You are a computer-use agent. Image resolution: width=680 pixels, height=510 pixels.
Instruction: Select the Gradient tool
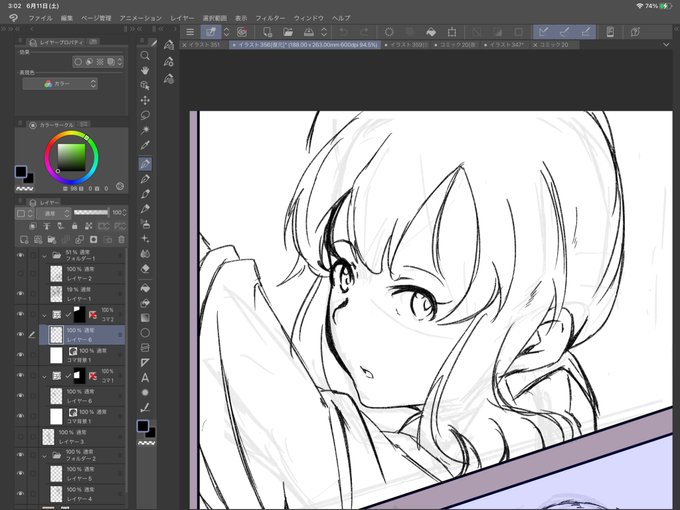tap(145, 318)
